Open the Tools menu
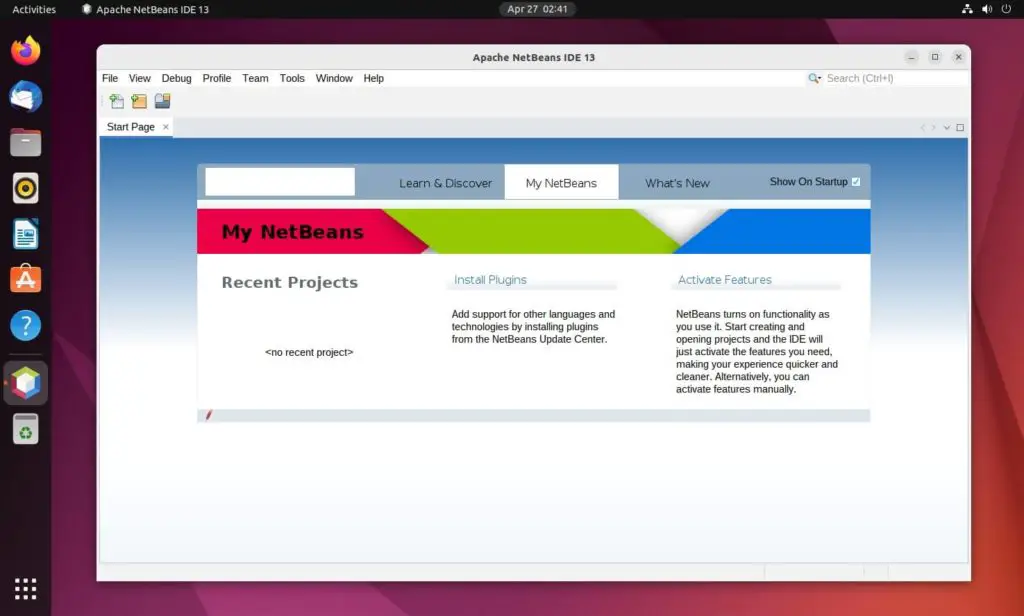This screenshot has height=616, width=1024. 292,78
